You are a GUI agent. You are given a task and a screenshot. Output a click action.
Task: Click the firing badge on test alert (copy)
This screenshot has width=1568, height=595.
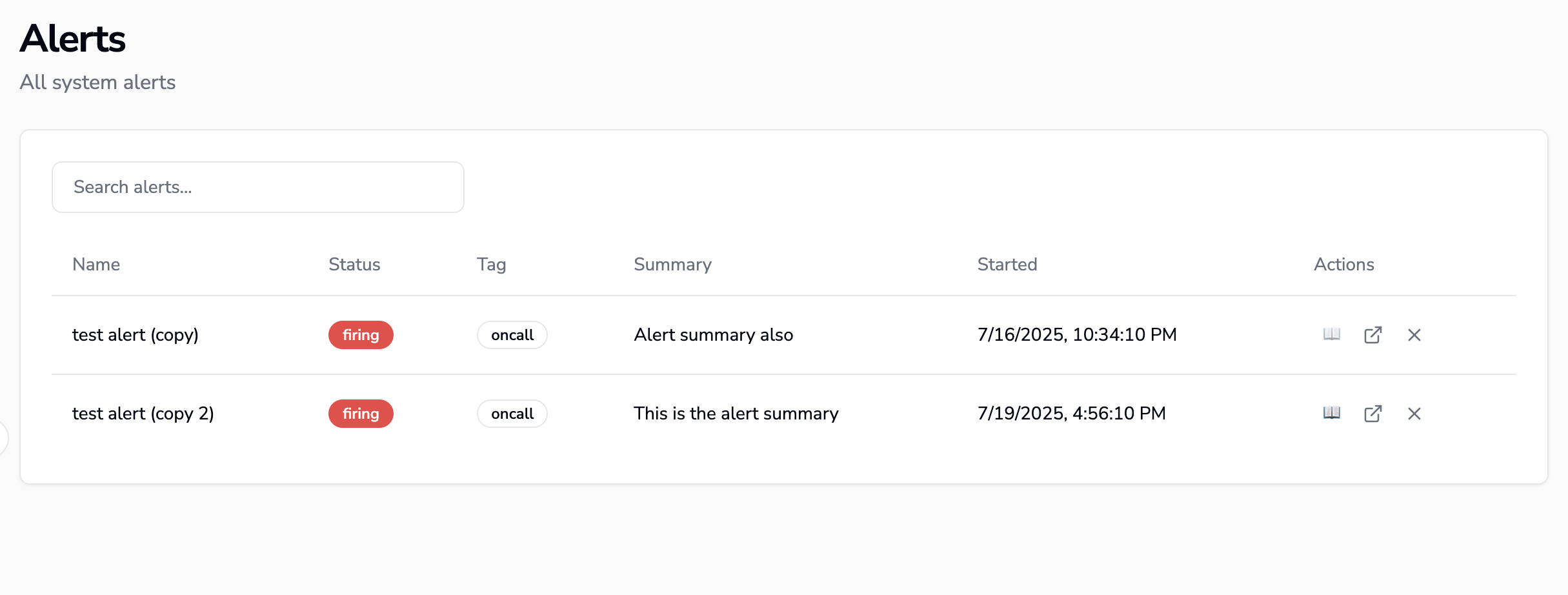(361, 335)
